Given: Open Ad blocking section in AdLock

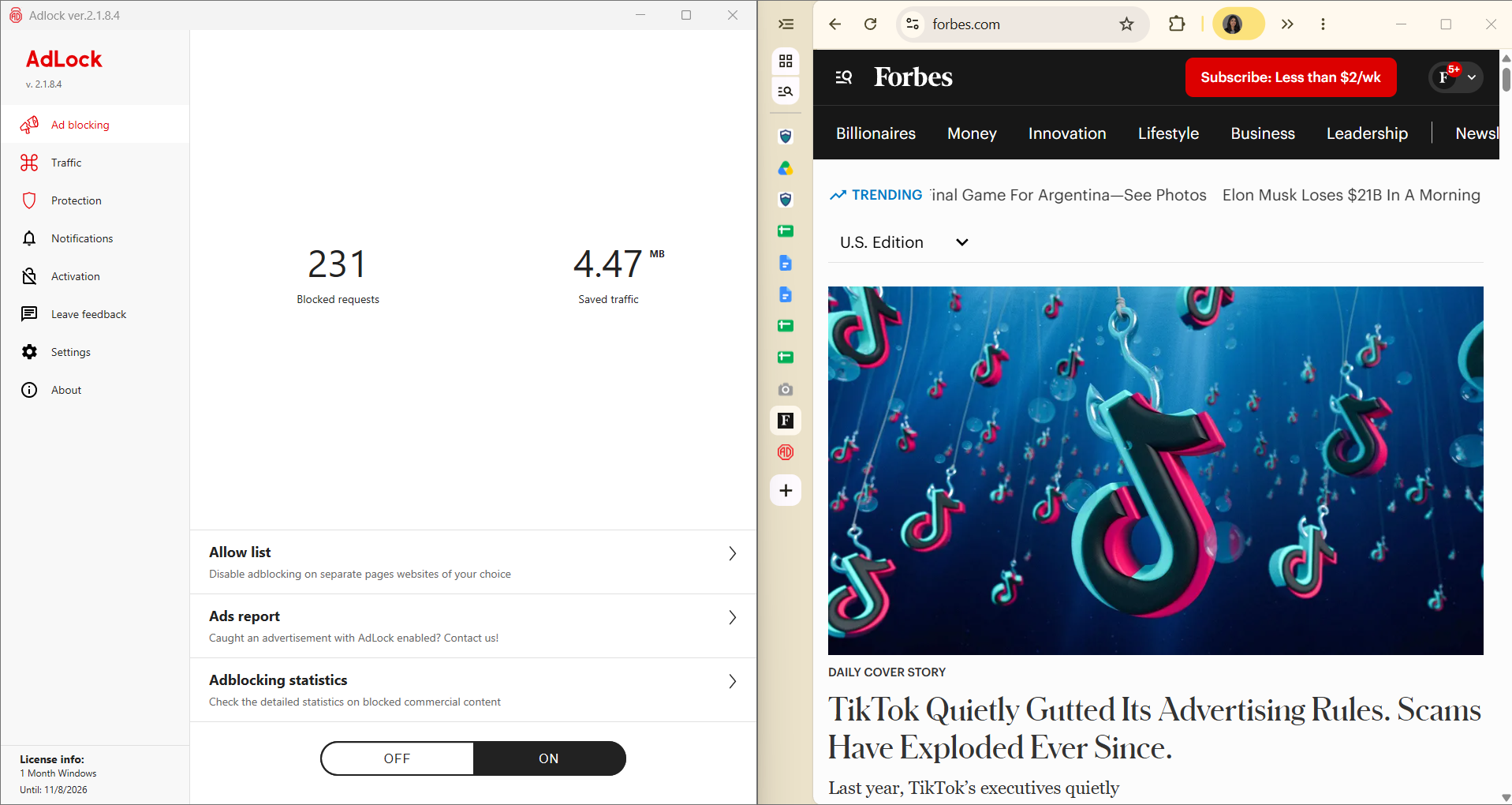Looking at the screenshot, I should [95, 125].
